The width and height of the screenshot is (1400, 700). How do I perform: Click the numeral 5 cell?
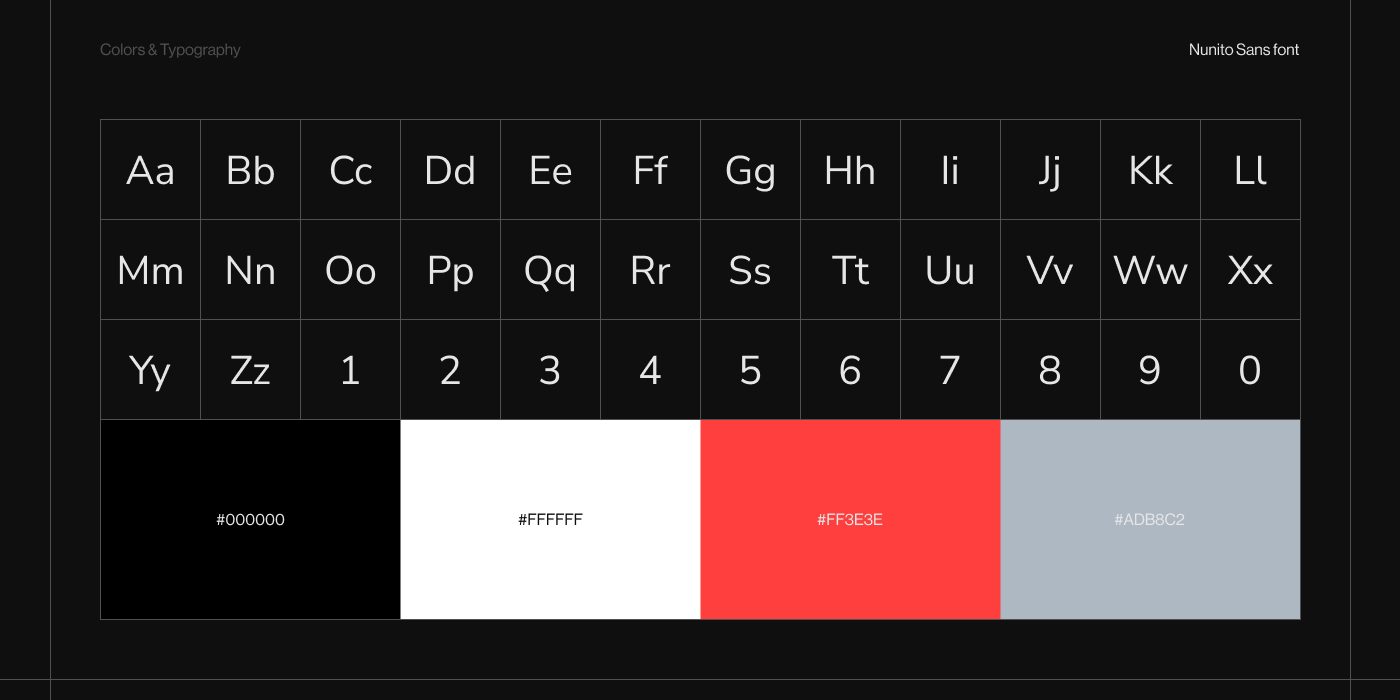coord(750,370)
